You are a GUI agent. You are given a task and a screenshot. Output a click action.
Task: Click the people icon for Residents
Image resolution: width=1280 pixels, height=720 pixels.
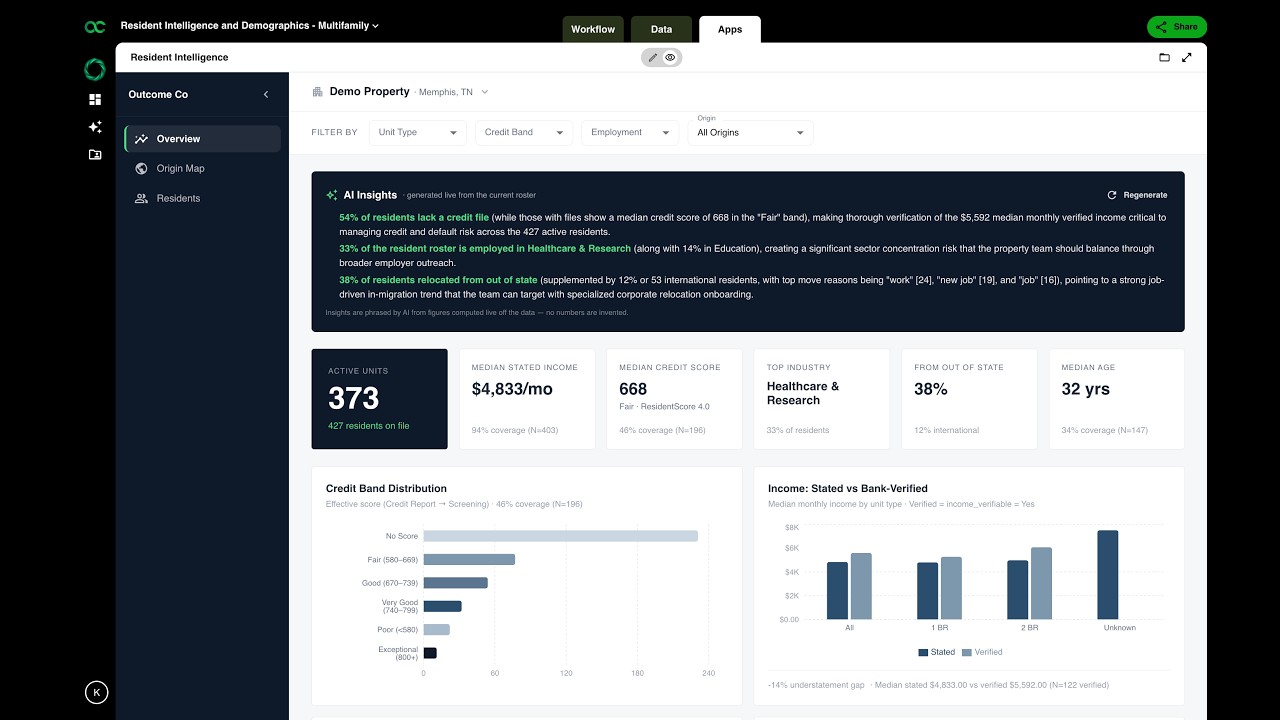142,198
